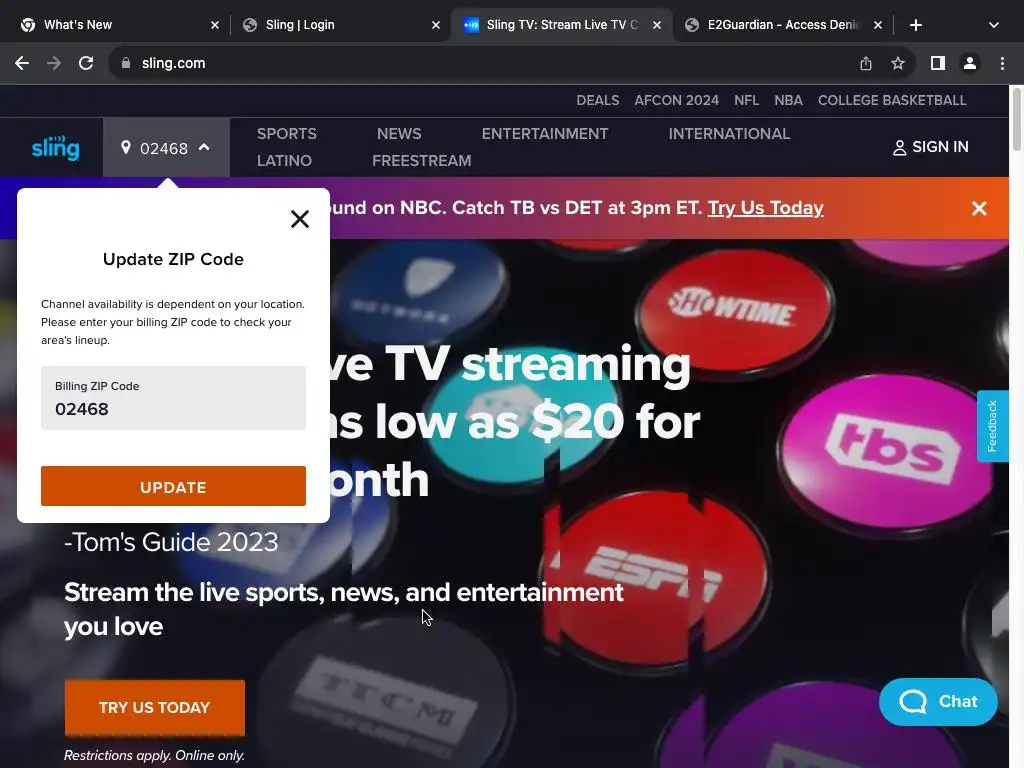
Task: Close the Sling TV: Stream Live TV tab
Action: pos(657,25)
